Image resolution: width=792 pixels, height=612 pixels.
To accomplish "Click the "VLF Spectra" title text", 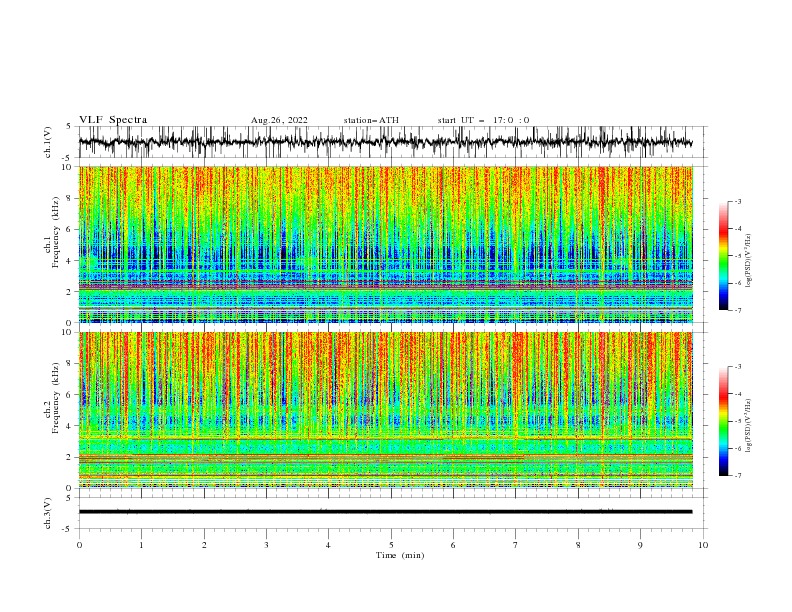I will tap(113, 120).
